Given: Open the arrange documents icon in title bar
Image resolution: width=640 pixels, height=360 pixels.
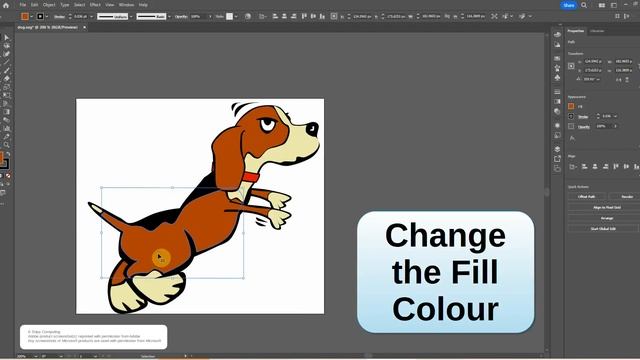Looking at the screenshot, I should tap(602, 5).
